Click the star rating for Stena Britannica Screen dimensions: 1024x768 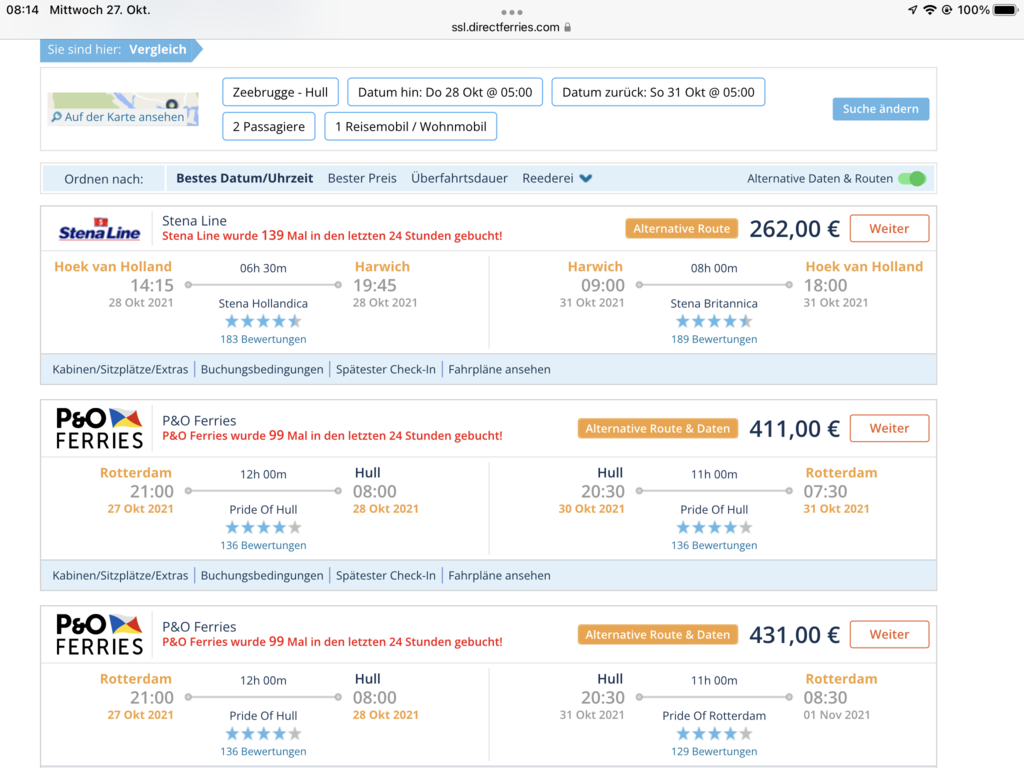click(714, 321)
